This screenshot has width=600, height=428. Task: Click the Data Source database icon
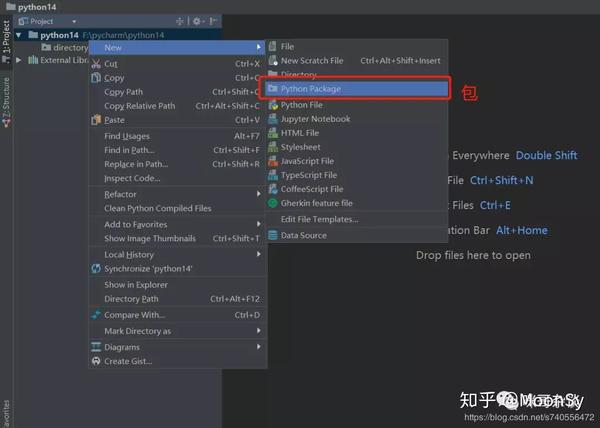click(x=272, y=235)
